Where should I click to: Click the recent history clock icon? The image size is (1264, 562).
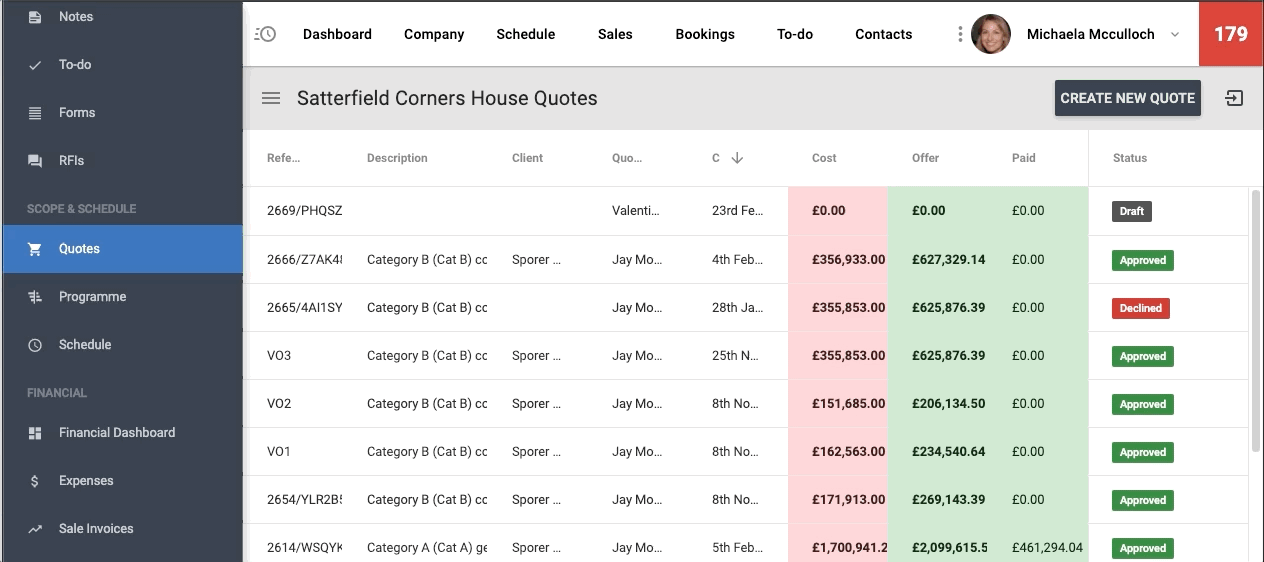265,34
